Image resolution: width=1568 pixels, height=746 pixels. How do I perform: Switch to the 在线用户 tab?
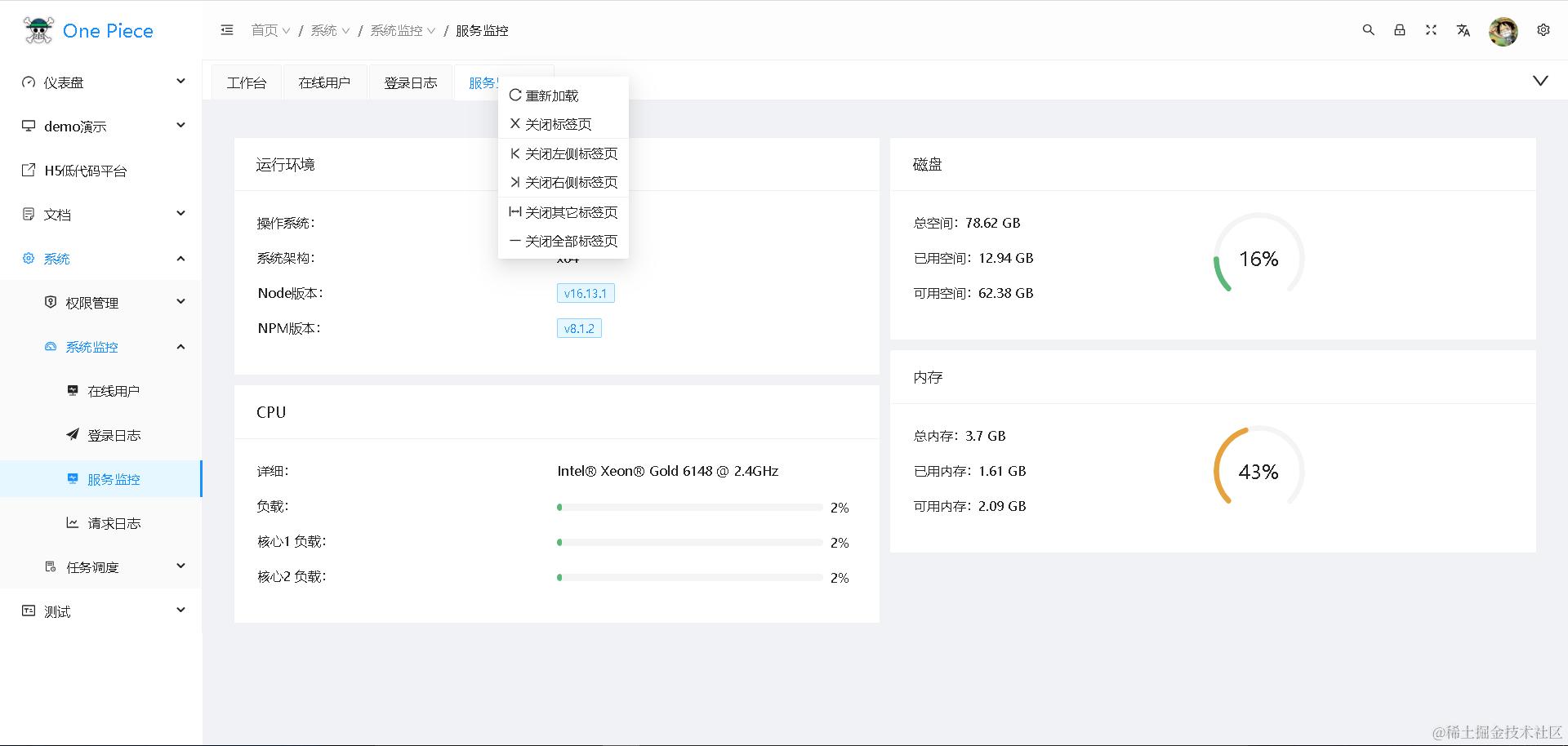pos(324,82)
